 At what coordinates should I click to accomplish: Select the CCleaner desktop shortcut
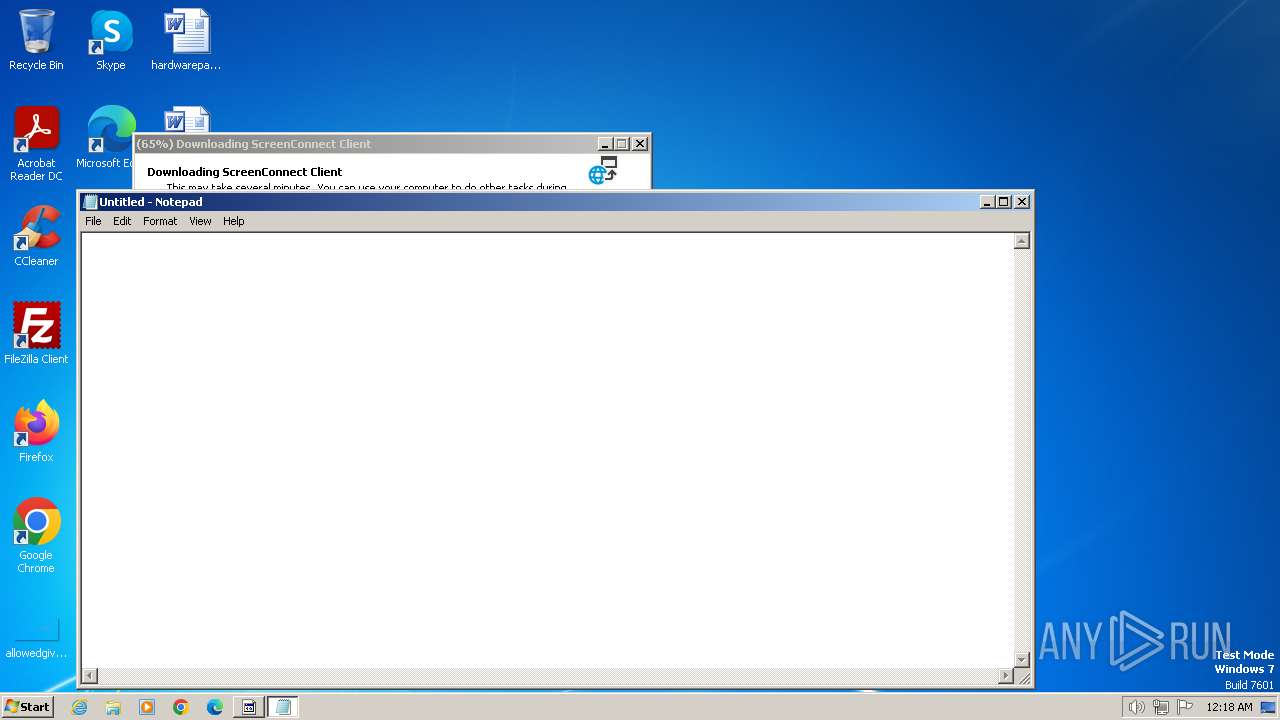[x=36, y=236]
